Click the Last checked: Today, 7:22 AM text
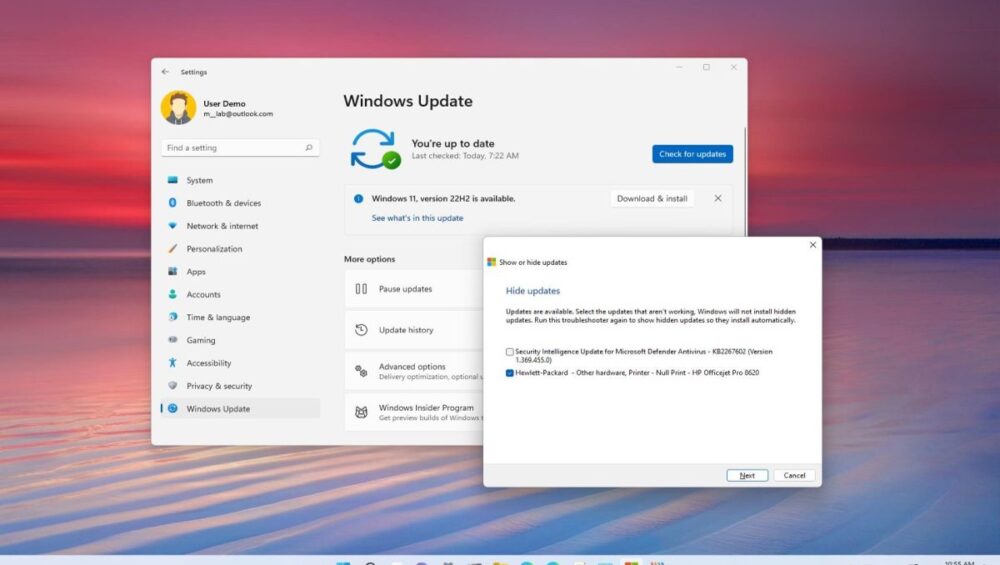1000x565 pixels. (x=465, y=156)
